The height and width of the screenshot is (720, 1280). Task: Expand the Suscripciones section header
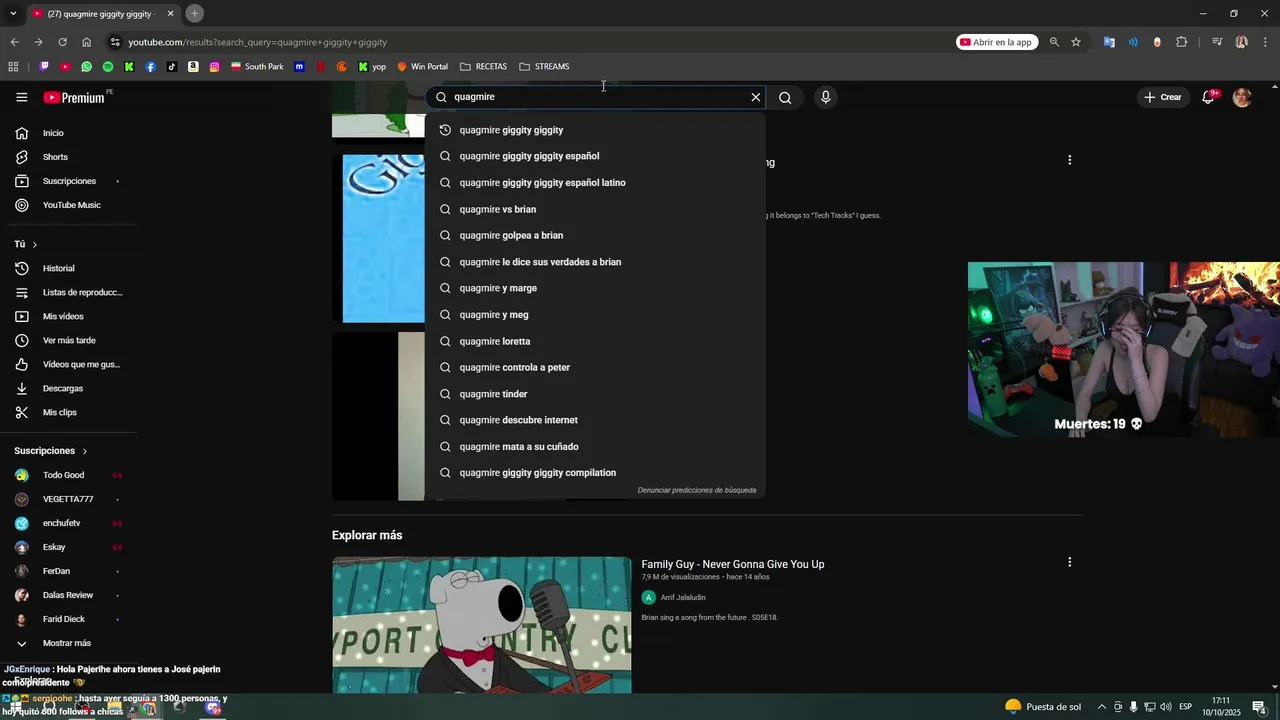pyautogui.click(x=51, y=451)
